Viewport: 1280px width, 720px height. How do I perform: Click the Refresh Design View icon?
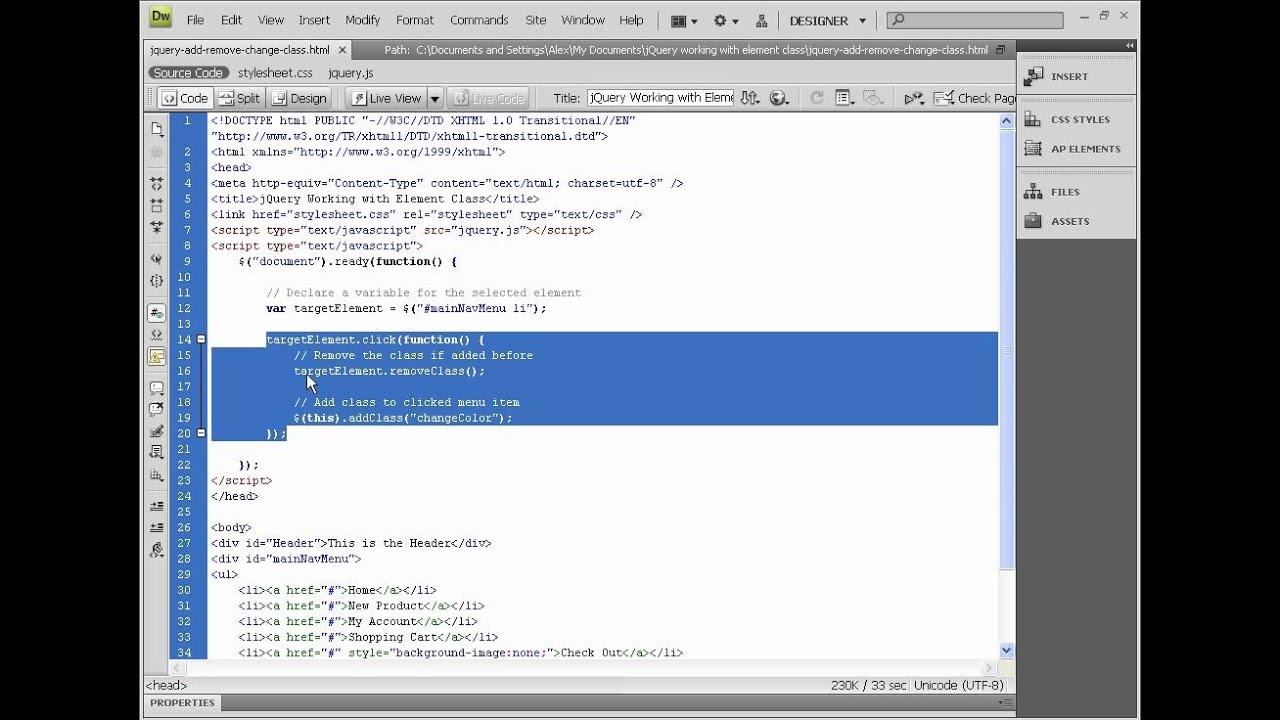click(x=816, y=98)
